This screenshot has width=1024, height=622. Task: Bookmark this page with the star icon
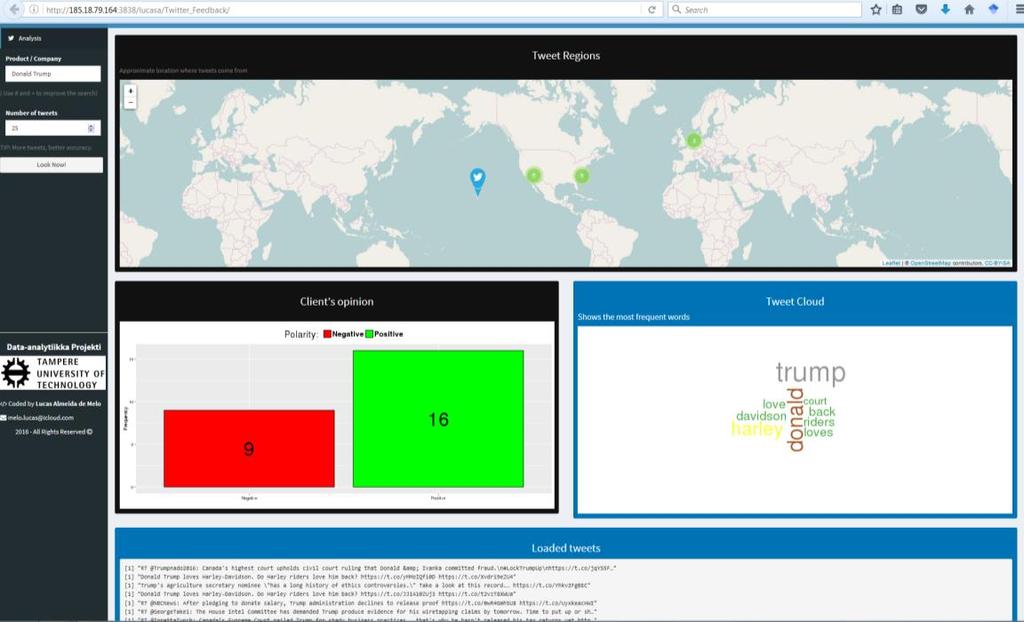click(x=876, y=9)
